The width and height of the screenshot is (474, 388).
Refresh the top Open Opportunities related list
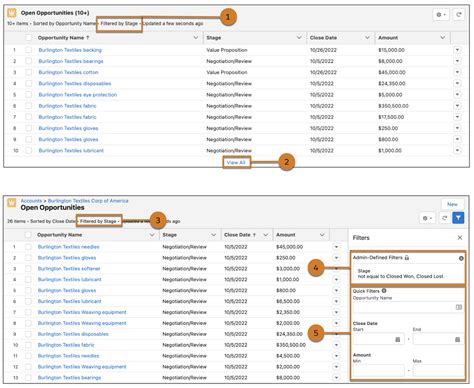[x=459, y=15]
